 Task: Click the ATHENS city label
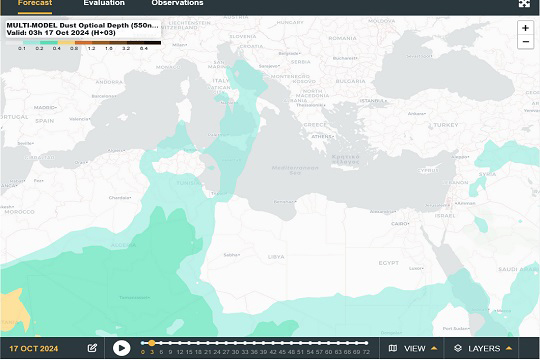tap(323, 136)
